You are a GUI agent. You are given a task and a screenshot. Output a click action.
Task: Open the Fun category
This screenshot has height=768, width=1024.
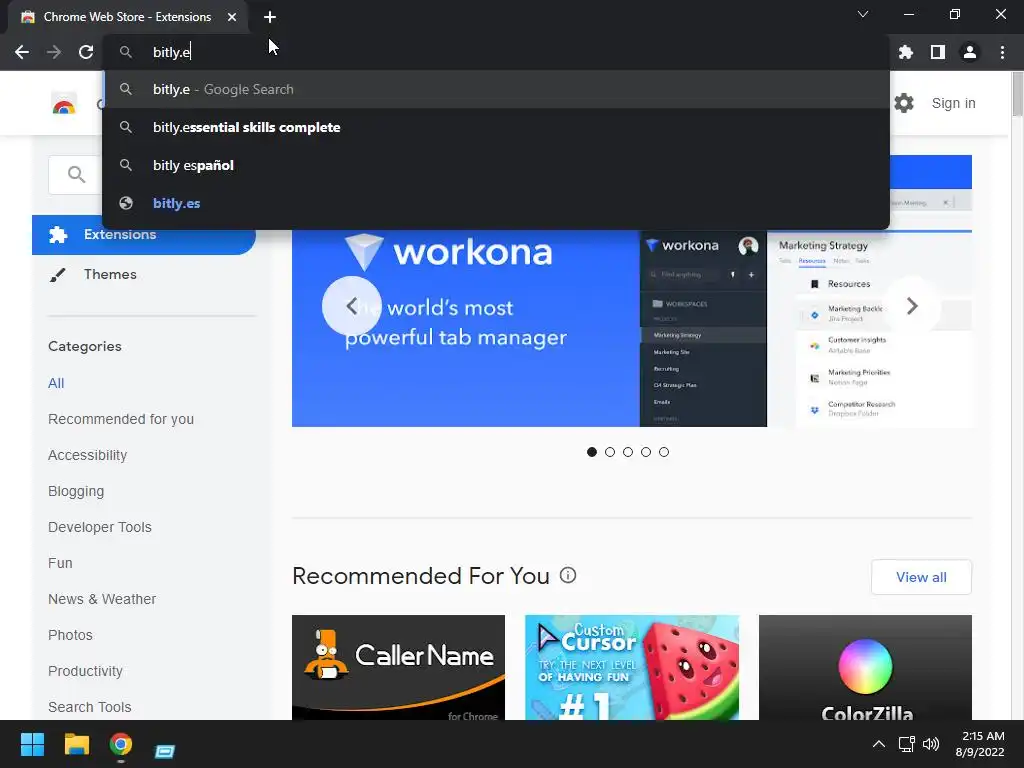pos(60,563)
